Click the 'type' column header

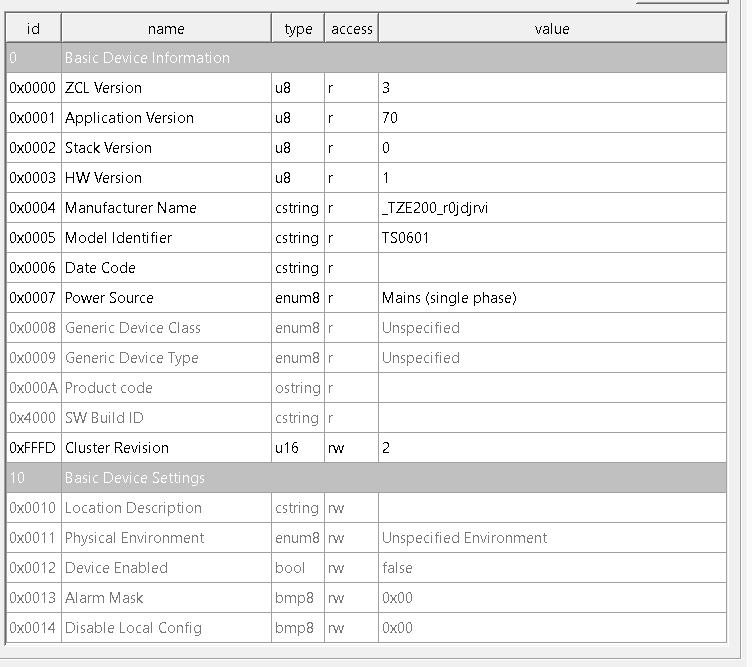pos(298,29)
